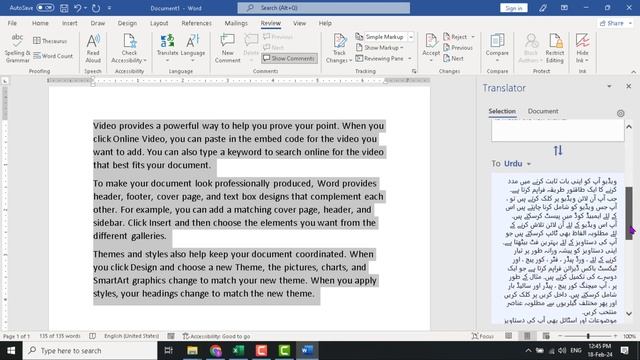Switch to Read Mode view in status bar
Viewport: 640px width, 360px height.
(508, 336)
